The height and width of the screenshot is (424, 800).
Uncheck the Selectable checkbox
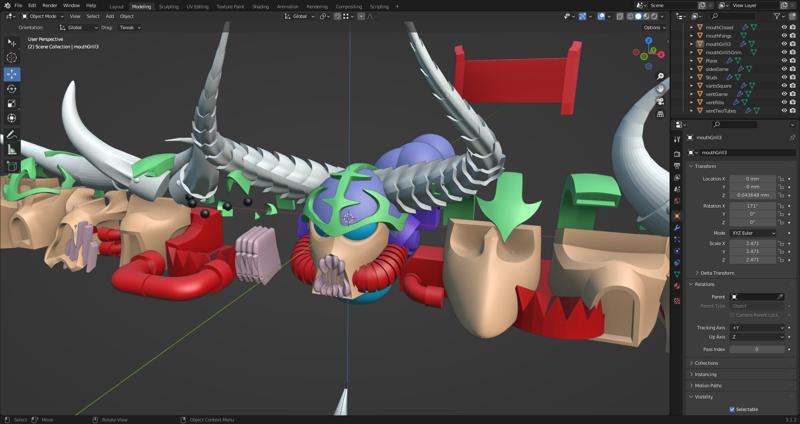point(732,409)
